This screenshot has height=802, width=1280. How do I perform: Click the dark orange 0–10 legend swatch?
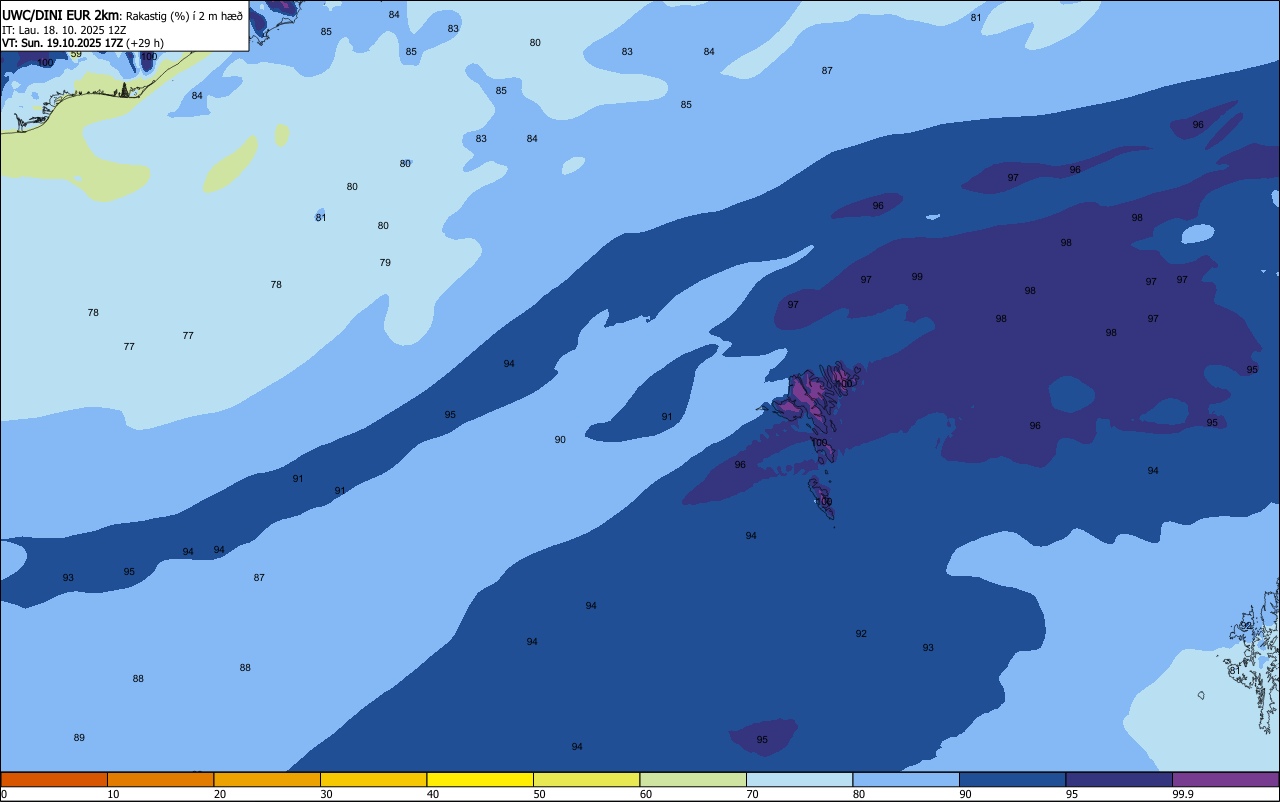point(54,779)
